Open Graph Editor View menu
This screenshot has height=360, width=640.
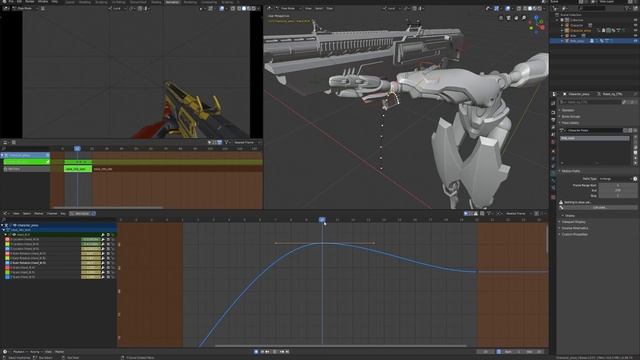16,213
